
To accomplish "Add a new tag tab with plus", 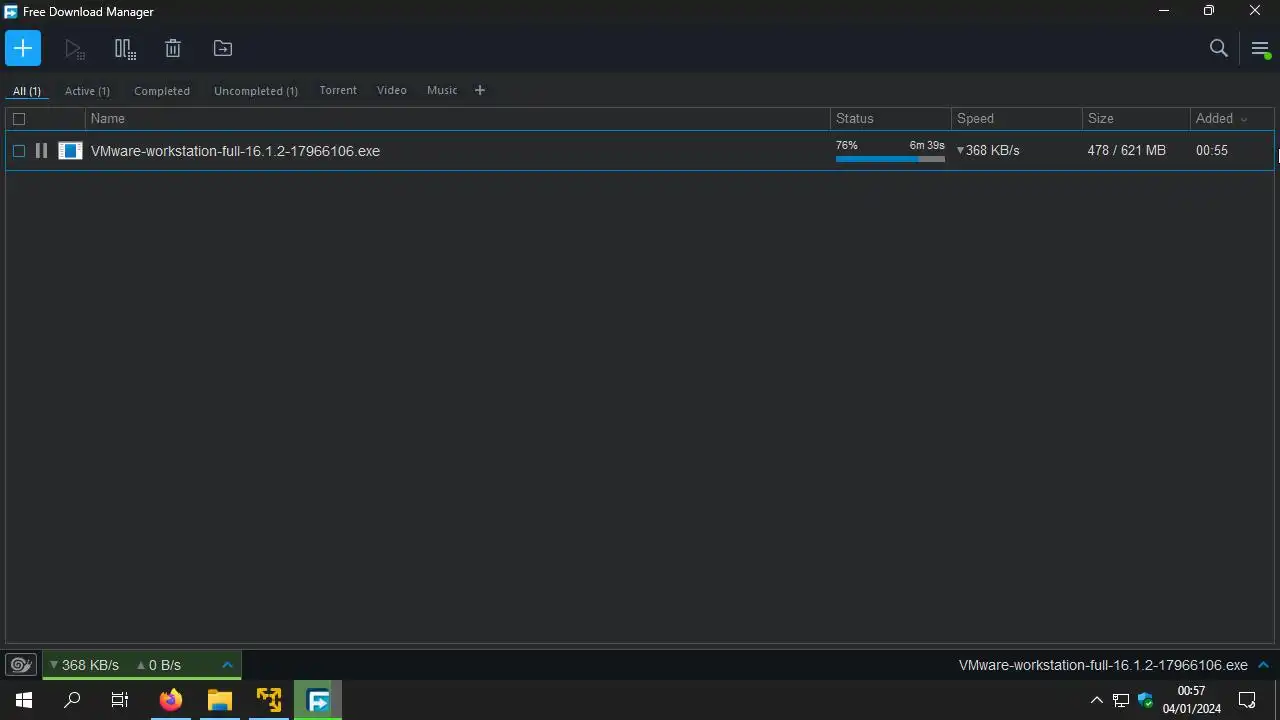I will tap(479, 90).
